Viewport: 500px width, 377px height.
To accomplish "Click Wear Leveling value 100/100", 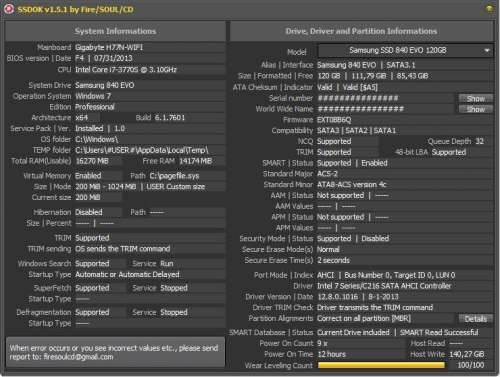I will click(x=471, y=365).
